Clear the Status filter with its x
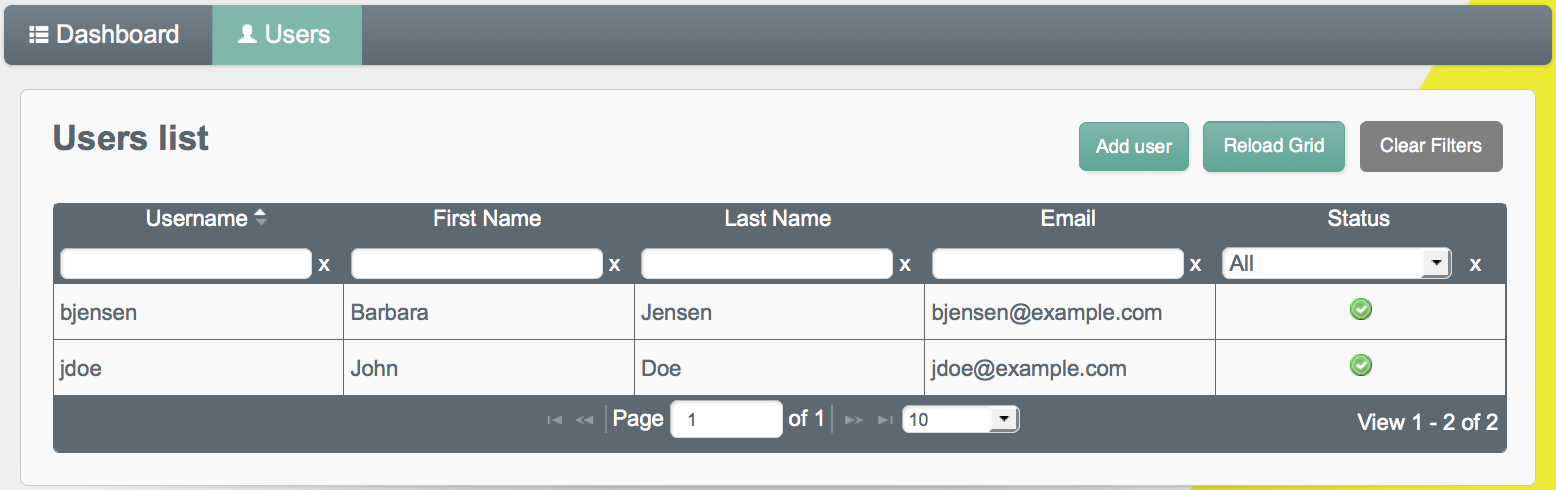Screen dimensions: 1556x490 tap(1475, 265)
